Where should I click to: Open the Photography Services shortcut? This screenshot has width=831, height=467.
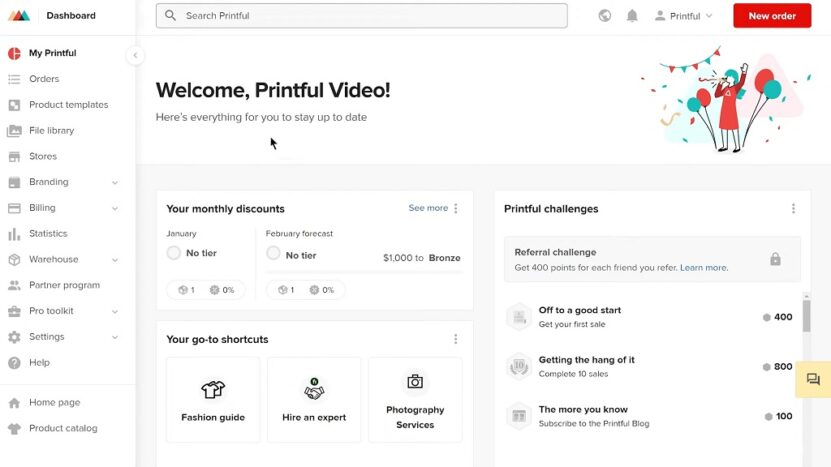click(415, 400)
